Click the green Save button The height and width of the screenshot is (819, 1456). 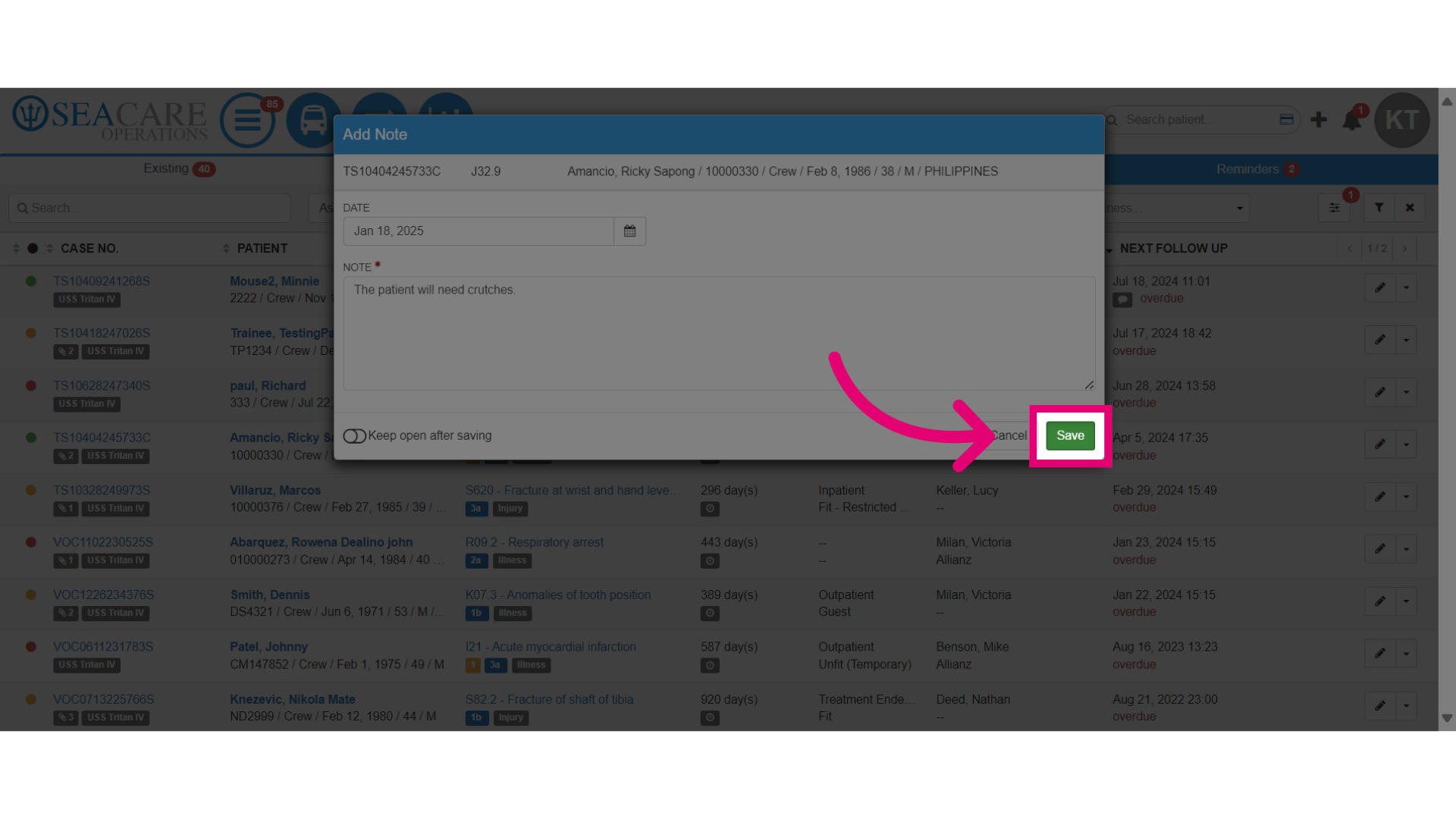(x=1070, y=435)
